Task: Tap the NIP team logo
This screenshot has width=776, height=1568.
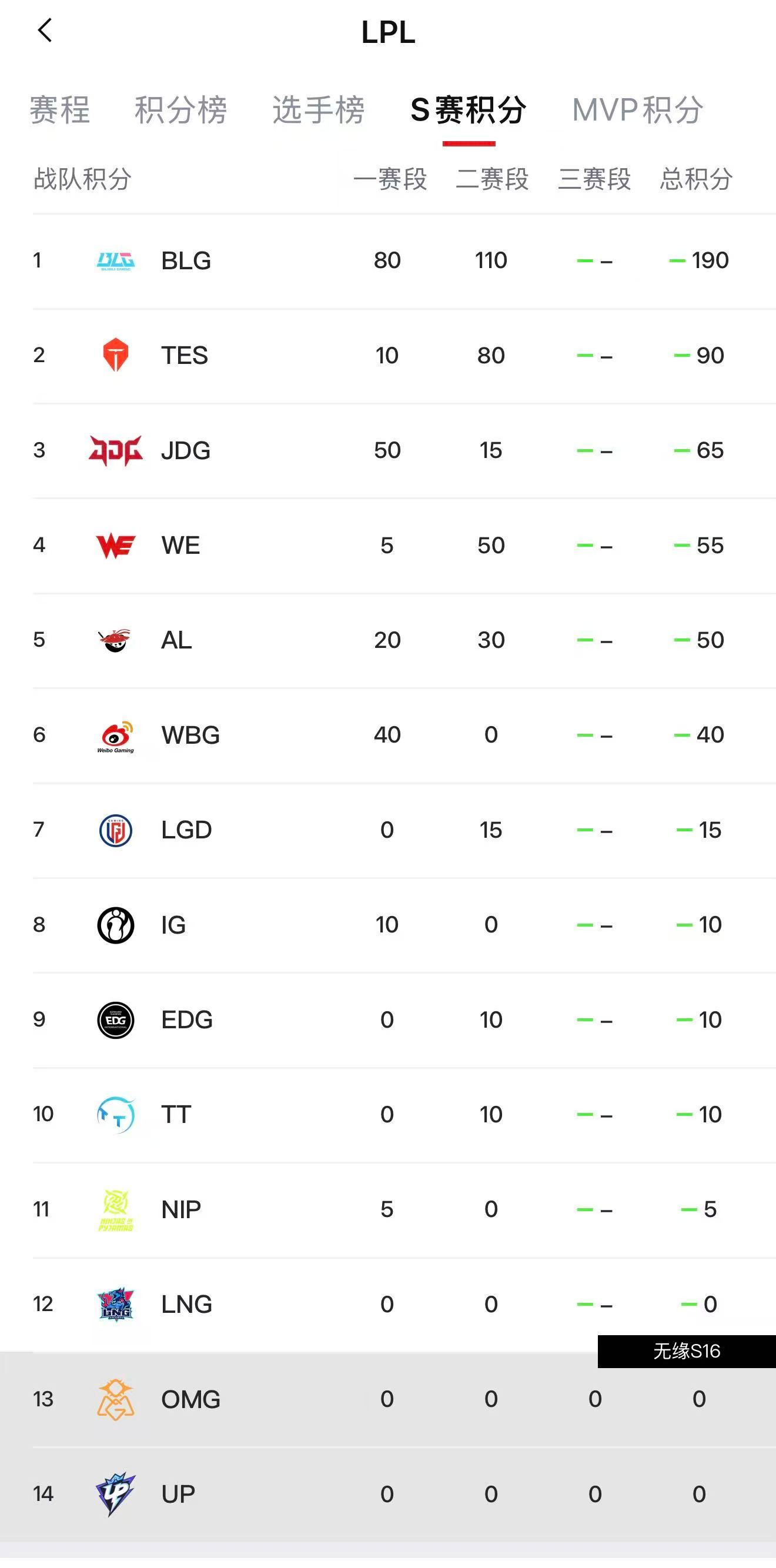Action: 116,1210
